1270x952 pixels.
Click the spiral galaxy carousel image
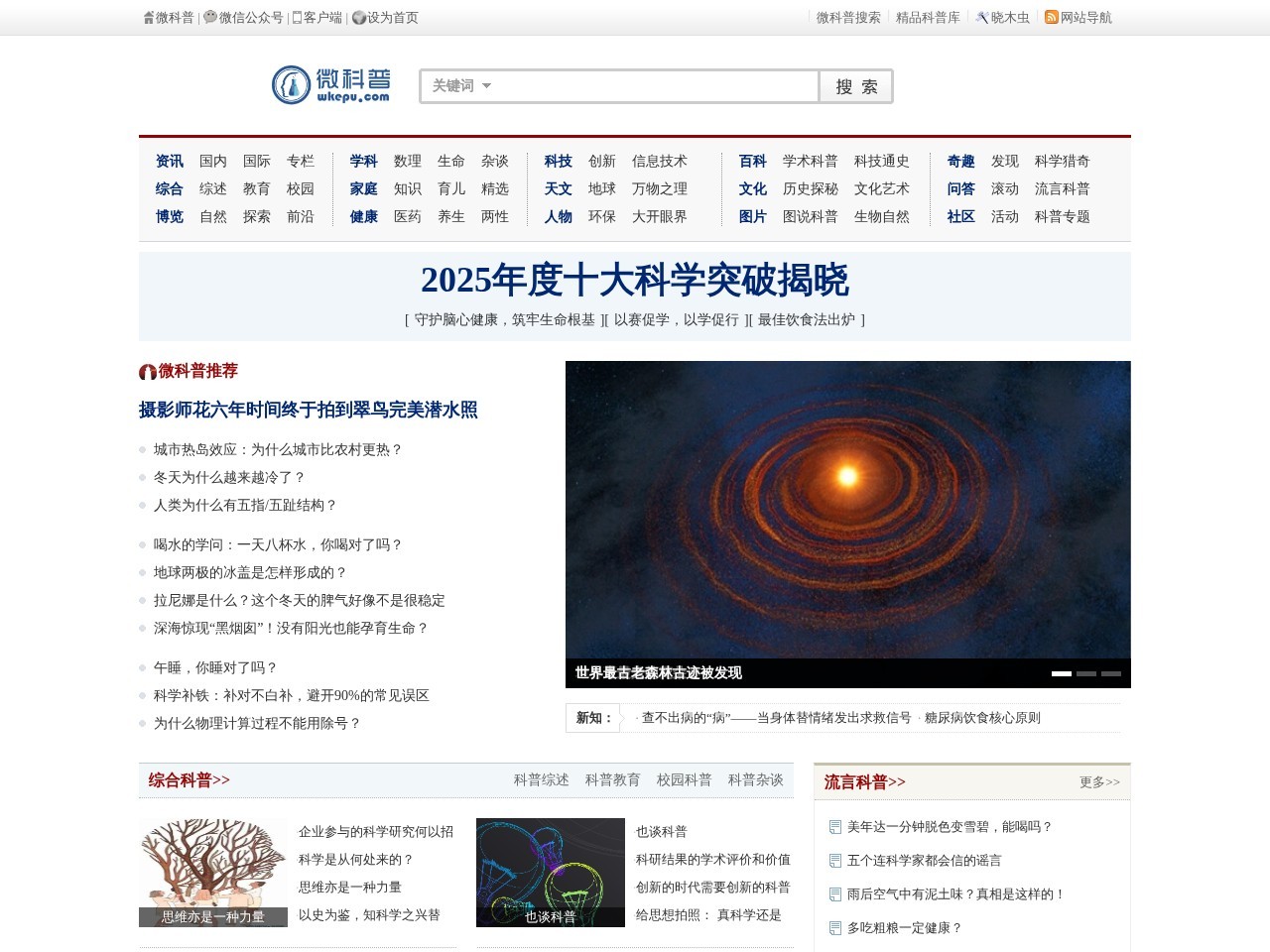click(848, 510)
